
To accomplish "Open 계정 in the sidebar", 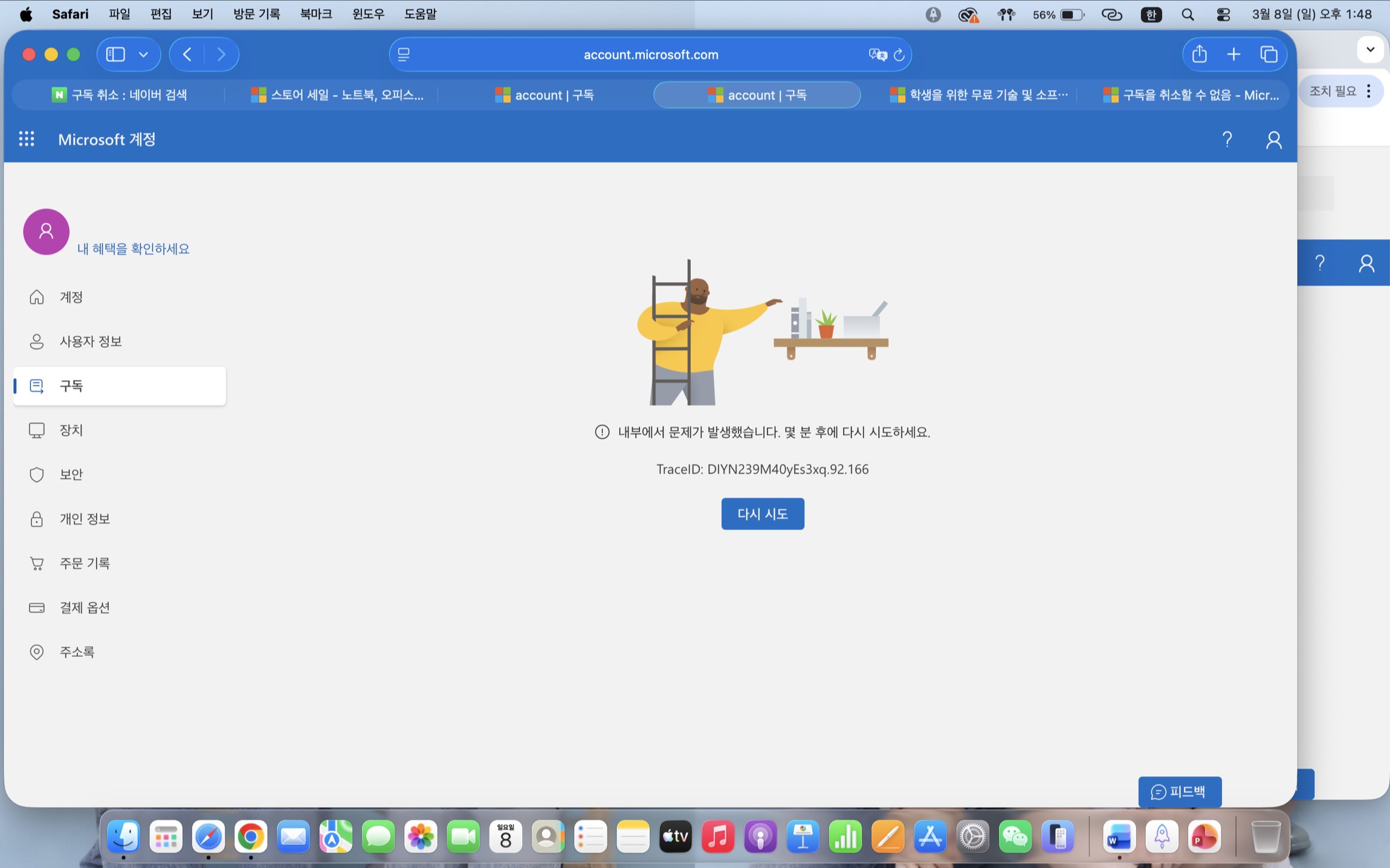I will coord(120,297).
